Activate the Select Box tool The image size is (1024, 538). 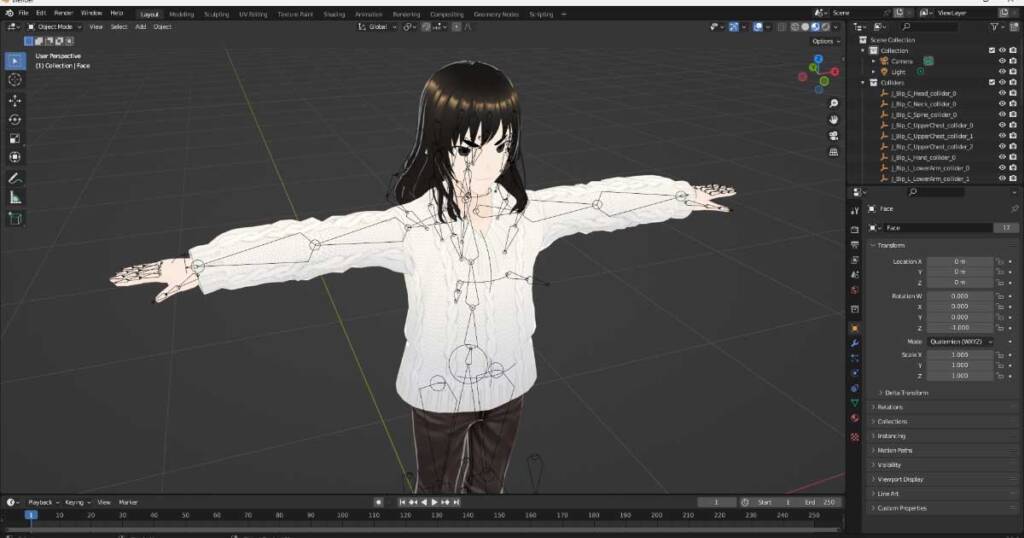click(14, 61)
